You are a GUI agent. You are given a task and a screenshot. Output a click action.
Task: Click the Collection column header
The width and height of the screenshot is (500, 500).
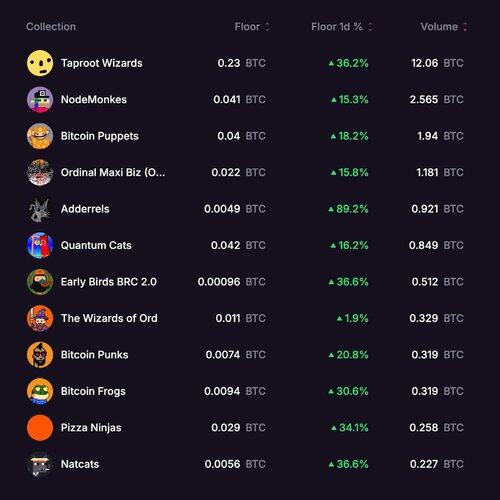coord(51,27)
